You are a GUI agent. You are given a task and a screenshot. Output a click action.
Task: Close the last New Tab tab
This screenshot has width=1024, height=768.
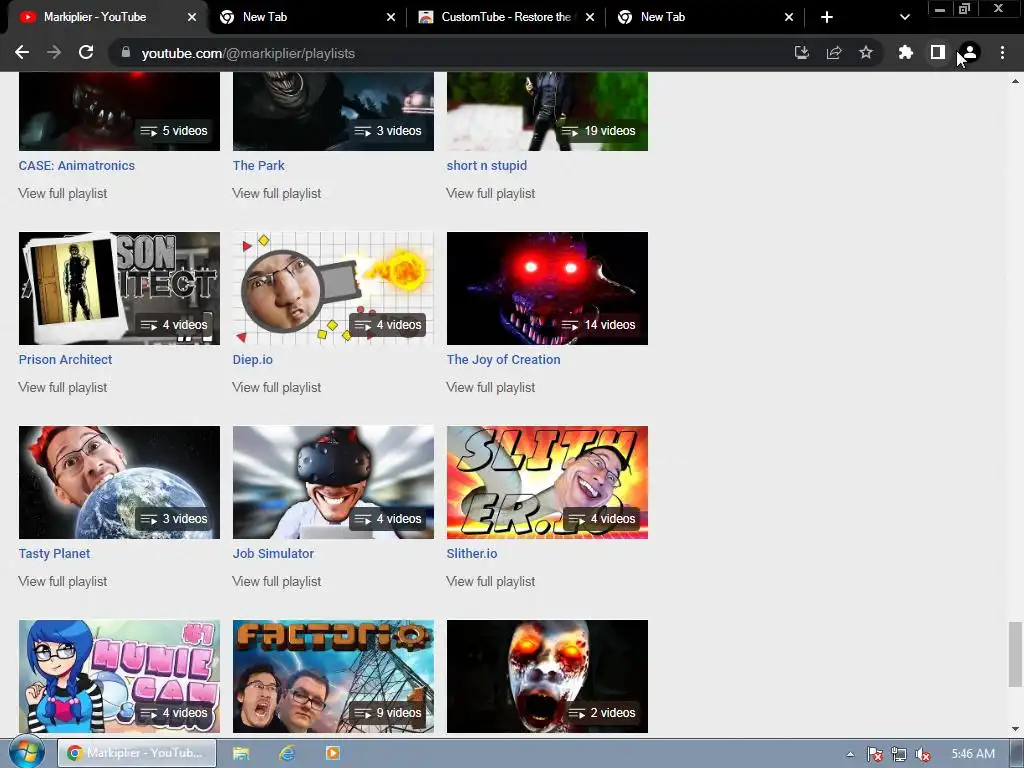coord(789,17)
